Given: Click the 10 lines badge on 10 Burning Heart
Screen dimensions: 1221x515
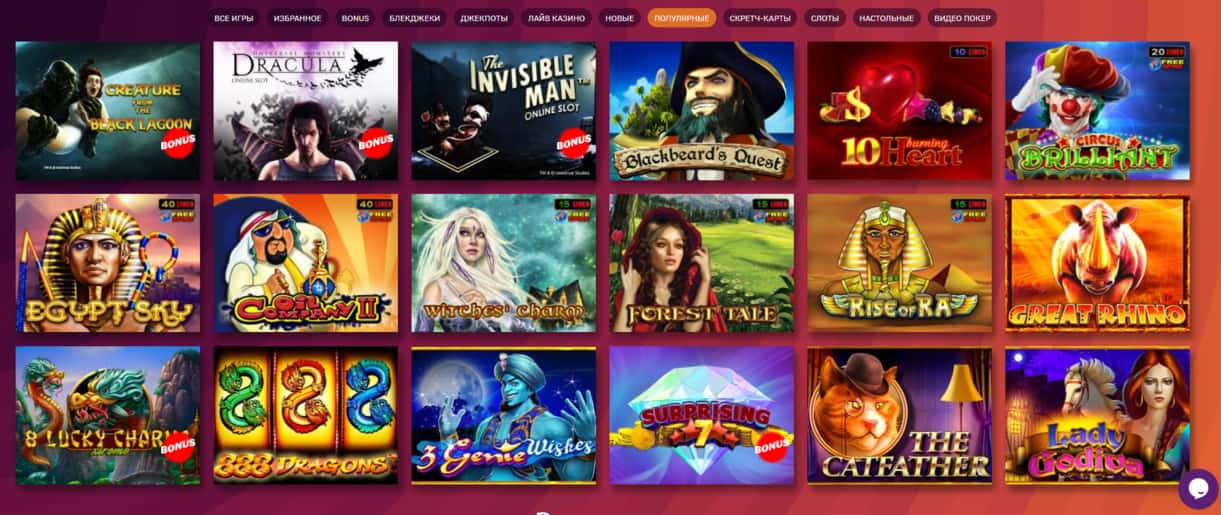Looking at the screenshot, I should pyautogui.click(x=965, y=50).
